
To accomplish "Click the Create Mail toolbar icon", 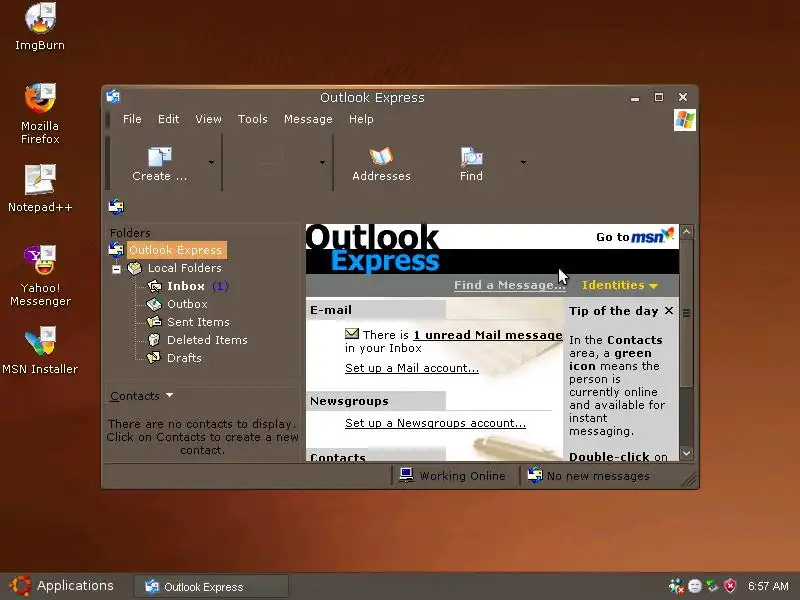I will [x=160, y=157].
